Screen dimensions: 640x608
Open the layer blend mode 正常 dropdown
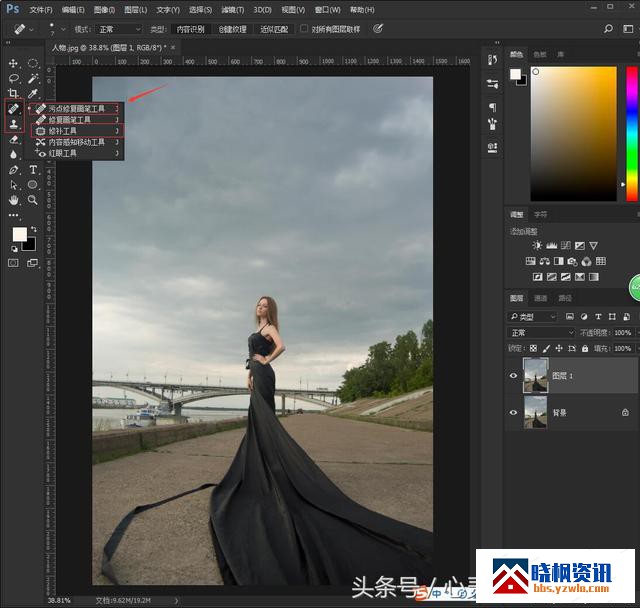point(541,333)
